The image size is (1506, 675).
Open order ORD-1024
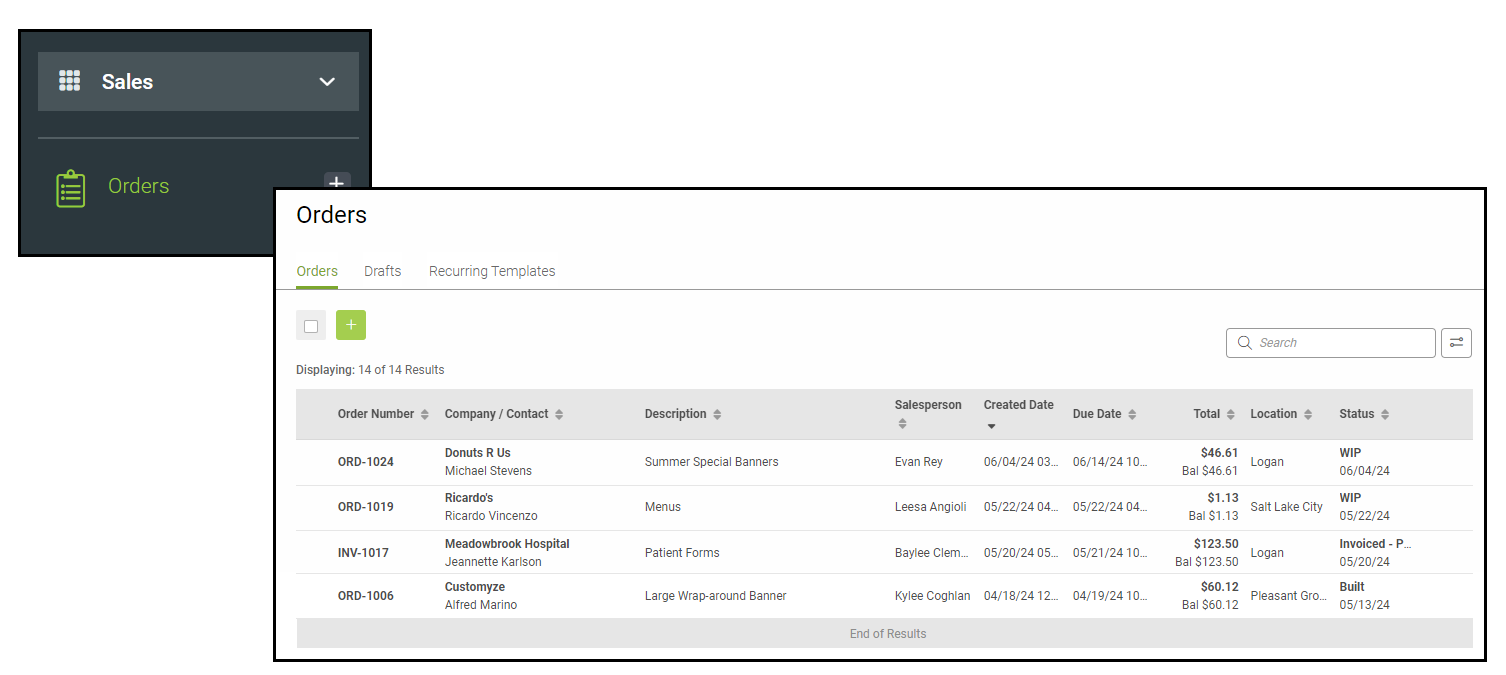(x=366, y=462)
